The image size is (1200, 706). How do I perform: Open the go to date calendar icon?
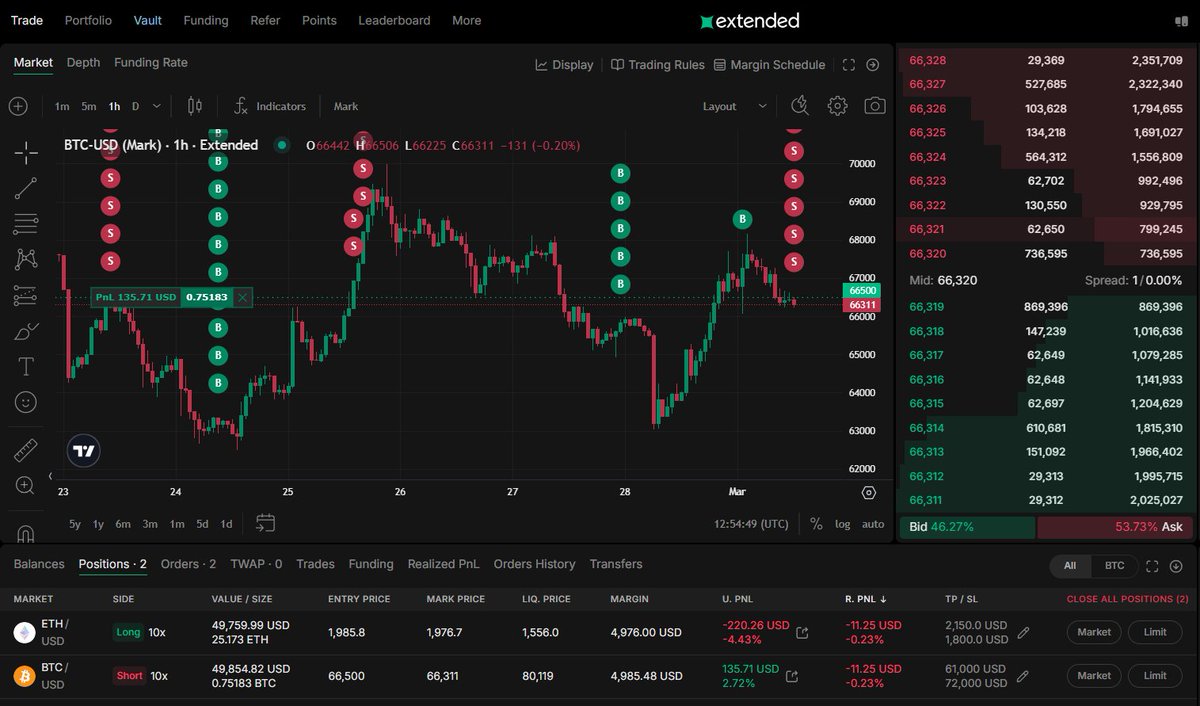pyautogui.click(x=265, y=523)
